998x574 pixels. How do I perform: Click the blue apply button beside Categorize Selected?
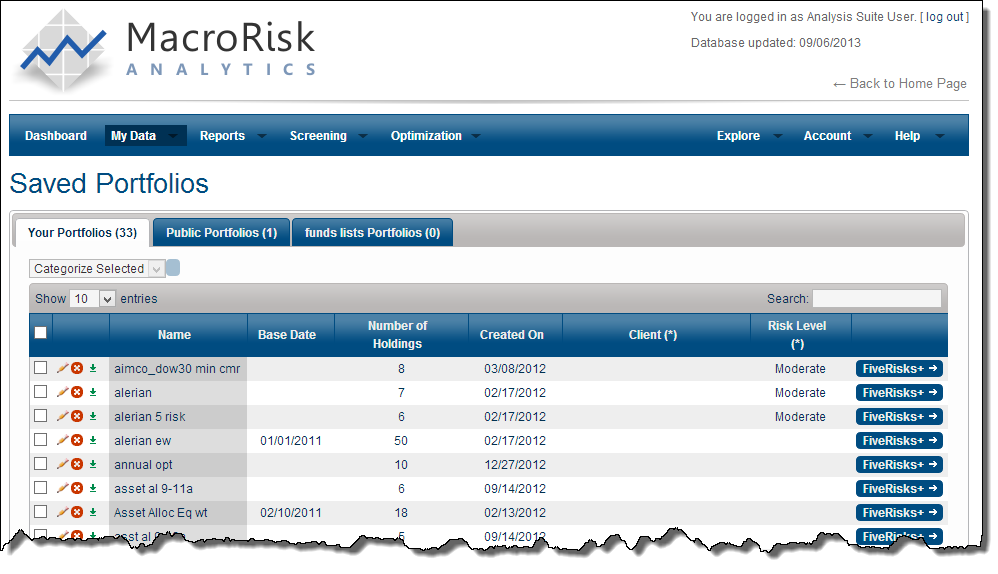[x=172, y=268]
